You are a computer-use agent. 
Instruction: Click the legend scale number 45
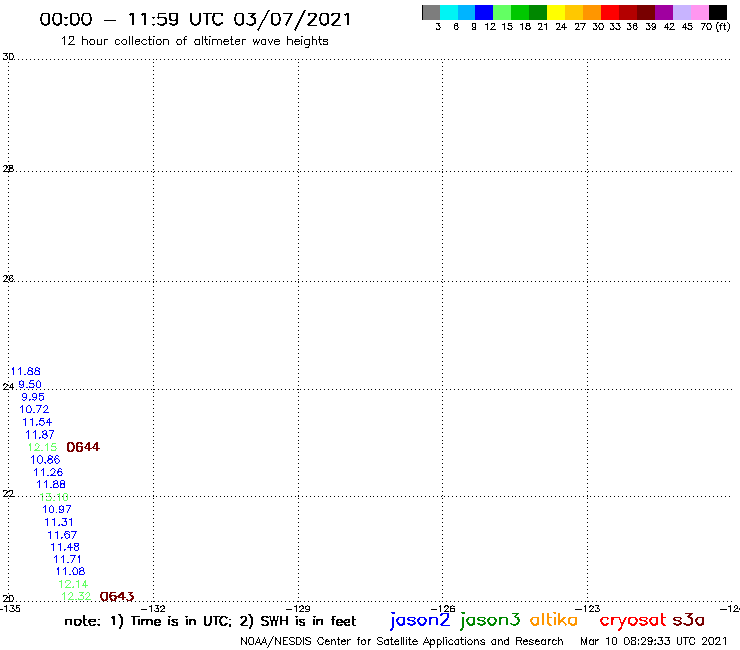(687, 27)
